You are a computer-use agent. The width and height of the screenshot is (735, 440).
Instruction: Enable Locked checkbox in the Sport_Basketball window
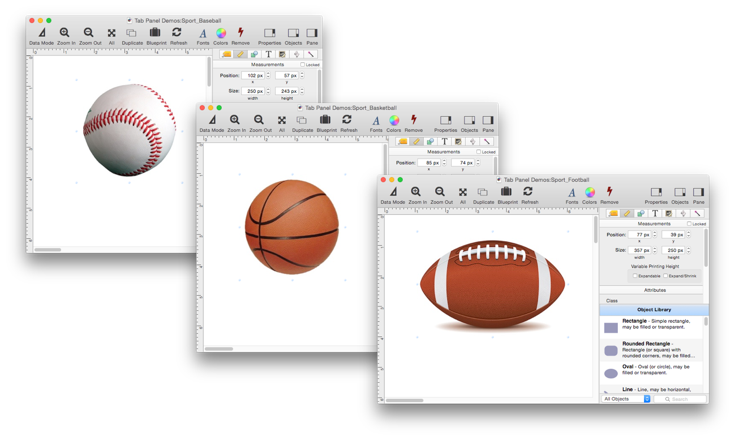click(x=479, y=152)
